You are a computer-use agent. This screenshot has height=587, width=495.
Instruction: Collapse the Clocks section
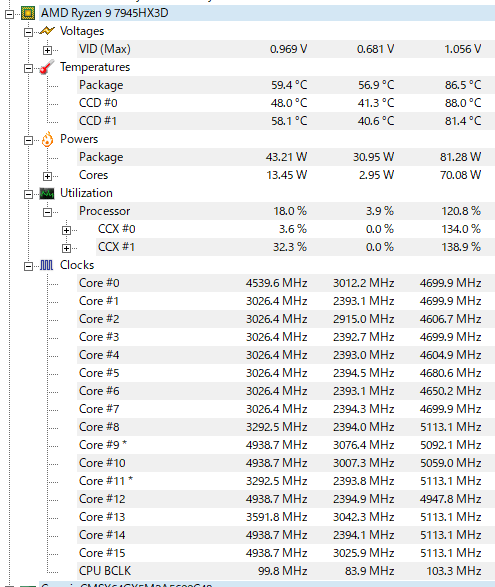(28, 266)
